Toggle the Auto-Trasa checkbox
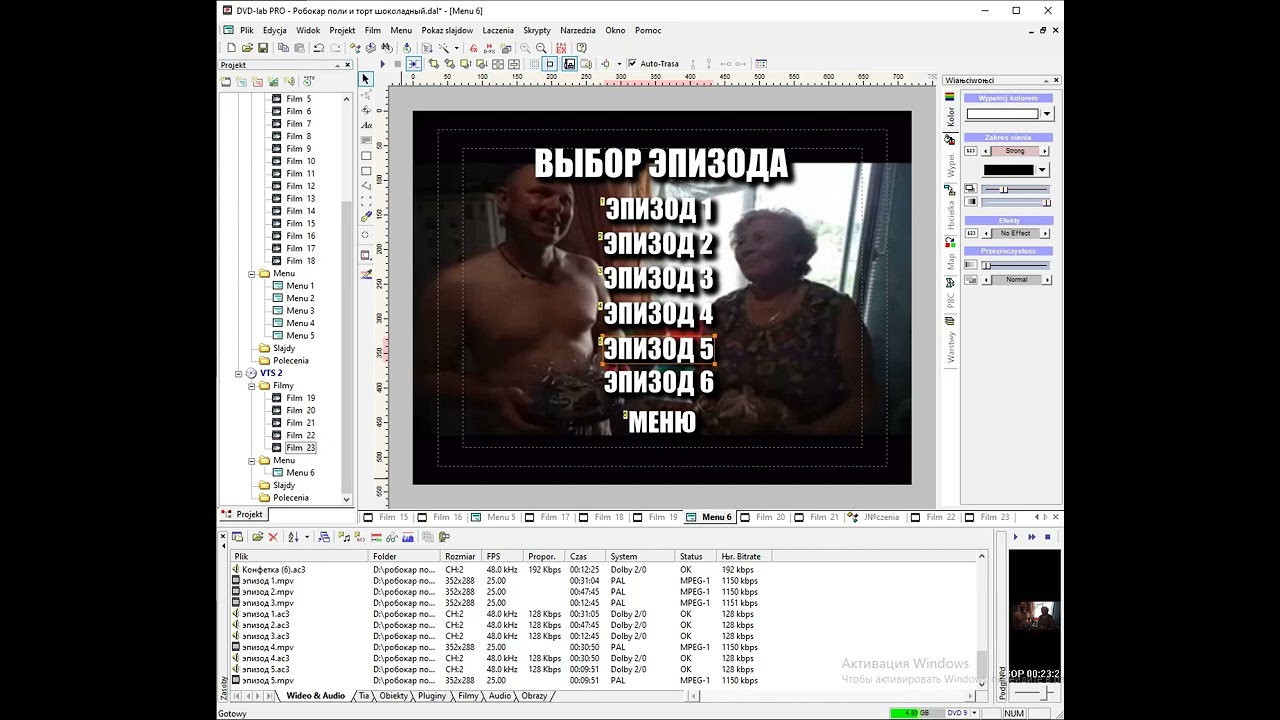Screen dimensions: 1280x720 tap(632, 64)
